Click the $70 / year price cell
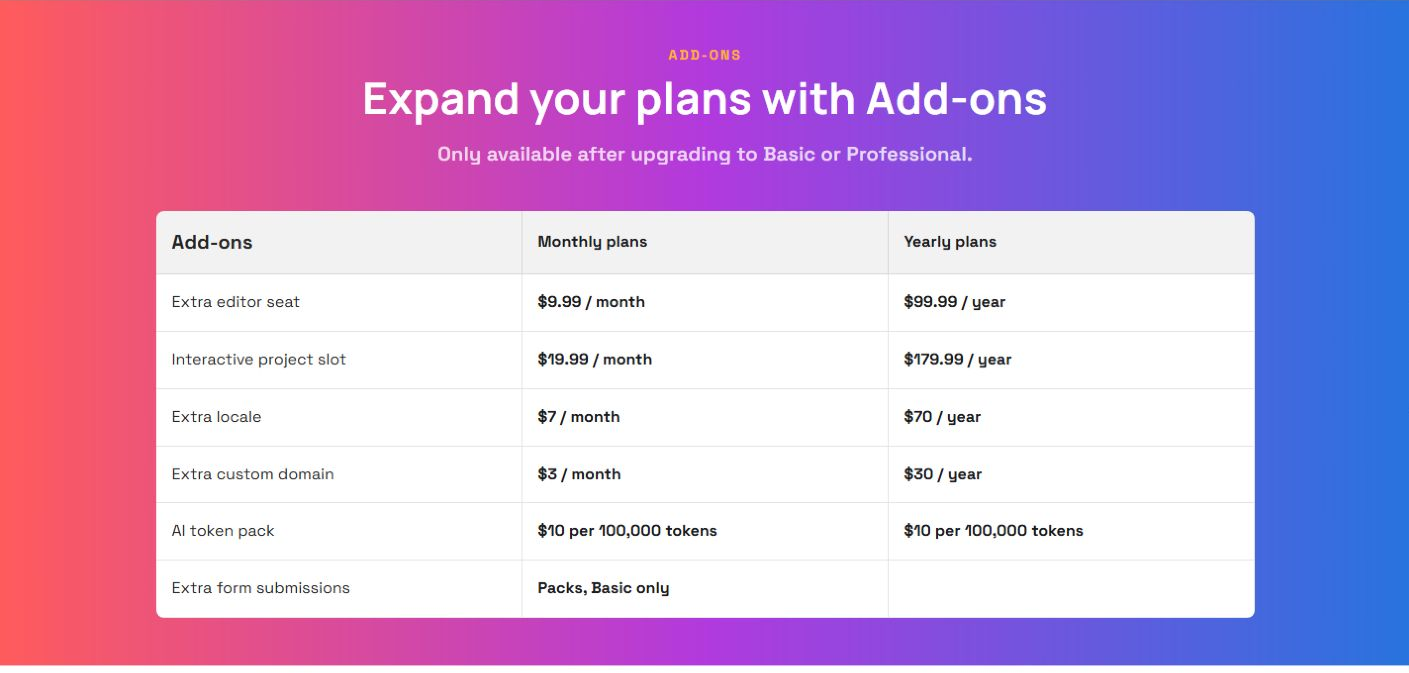Viewport: 1409px width, 673px height. (942, 417)
